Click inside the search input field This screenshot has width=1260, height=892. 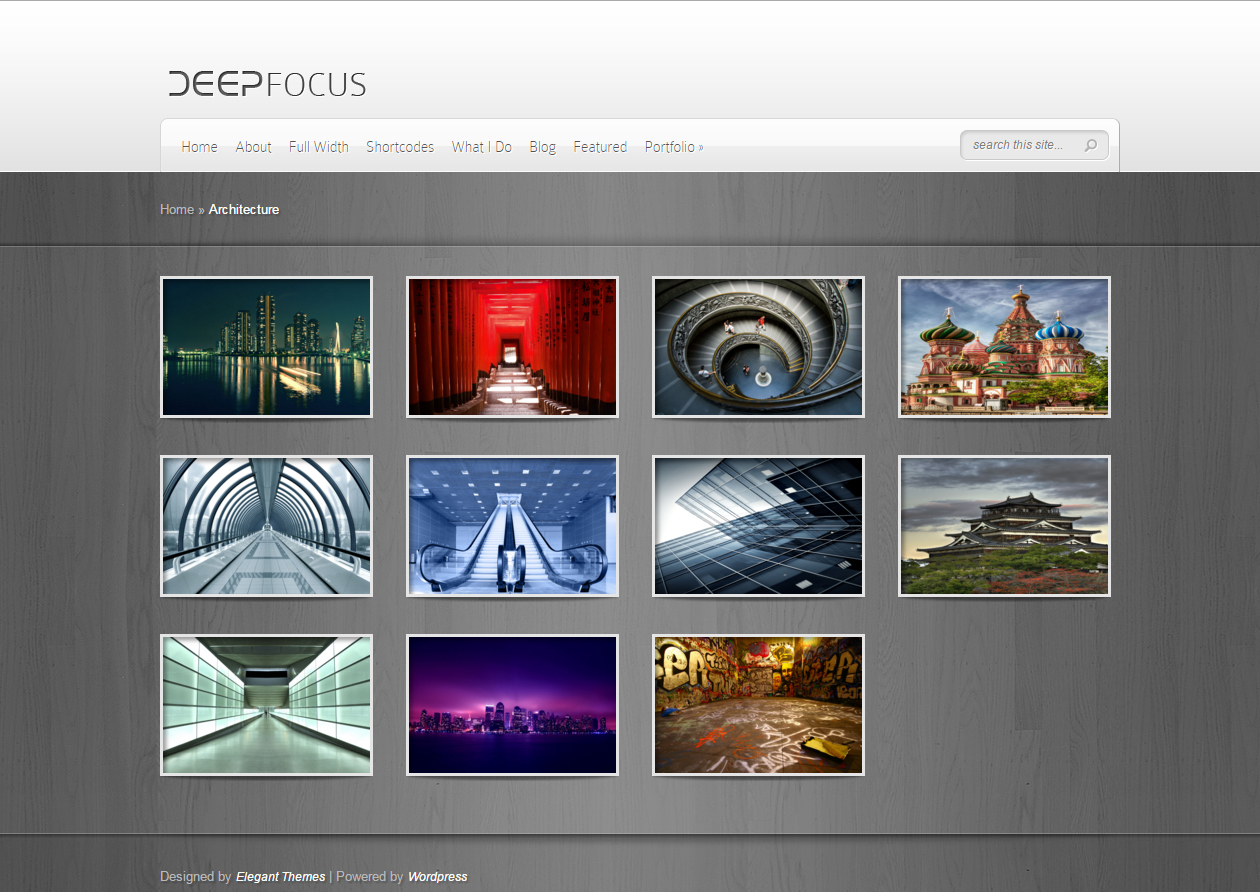pos(1020,145)
